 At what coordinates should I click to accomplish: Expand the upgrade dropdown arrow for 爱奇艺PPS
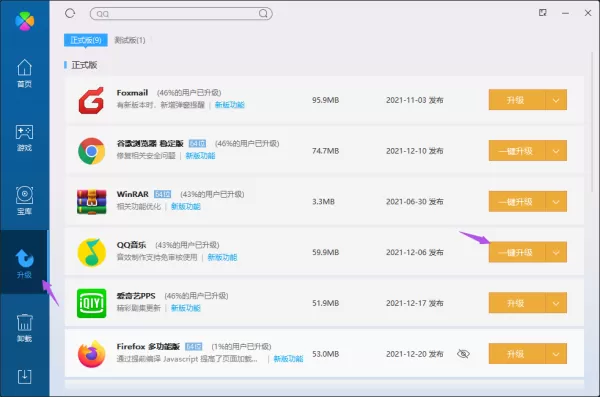point(556,303)
